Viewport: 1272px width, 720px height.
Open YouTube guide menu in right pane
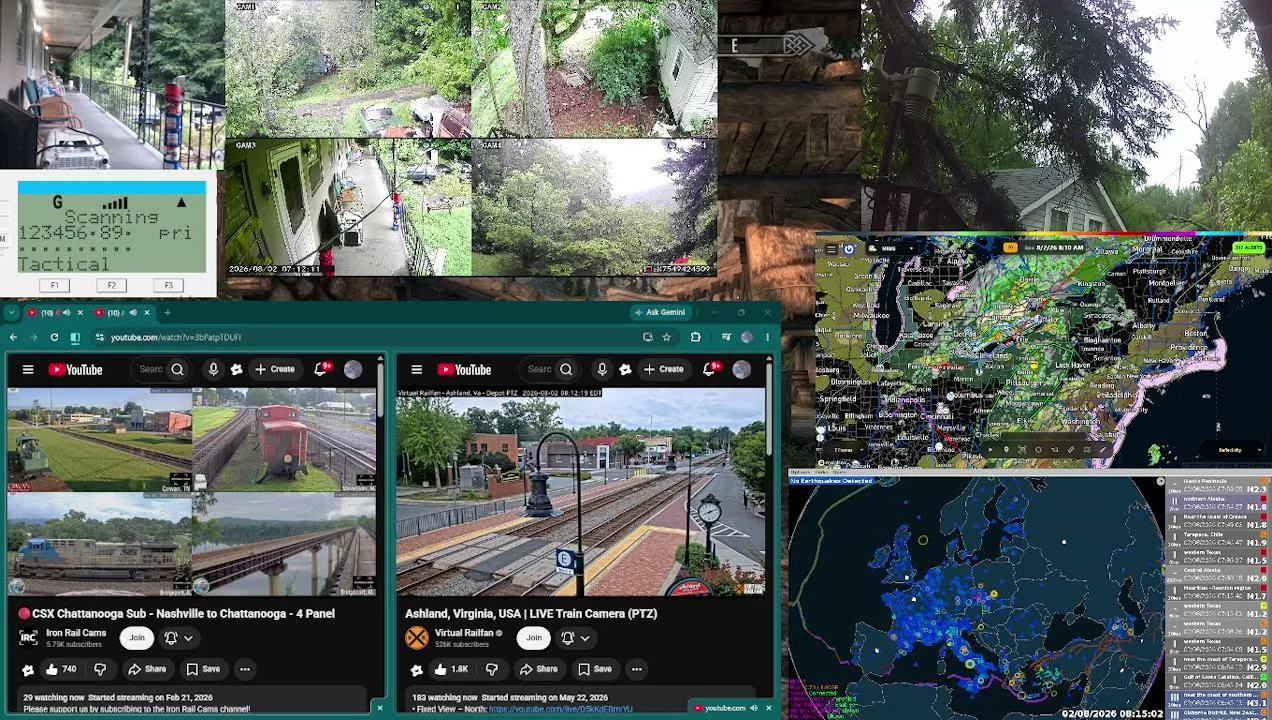(417, 370)
